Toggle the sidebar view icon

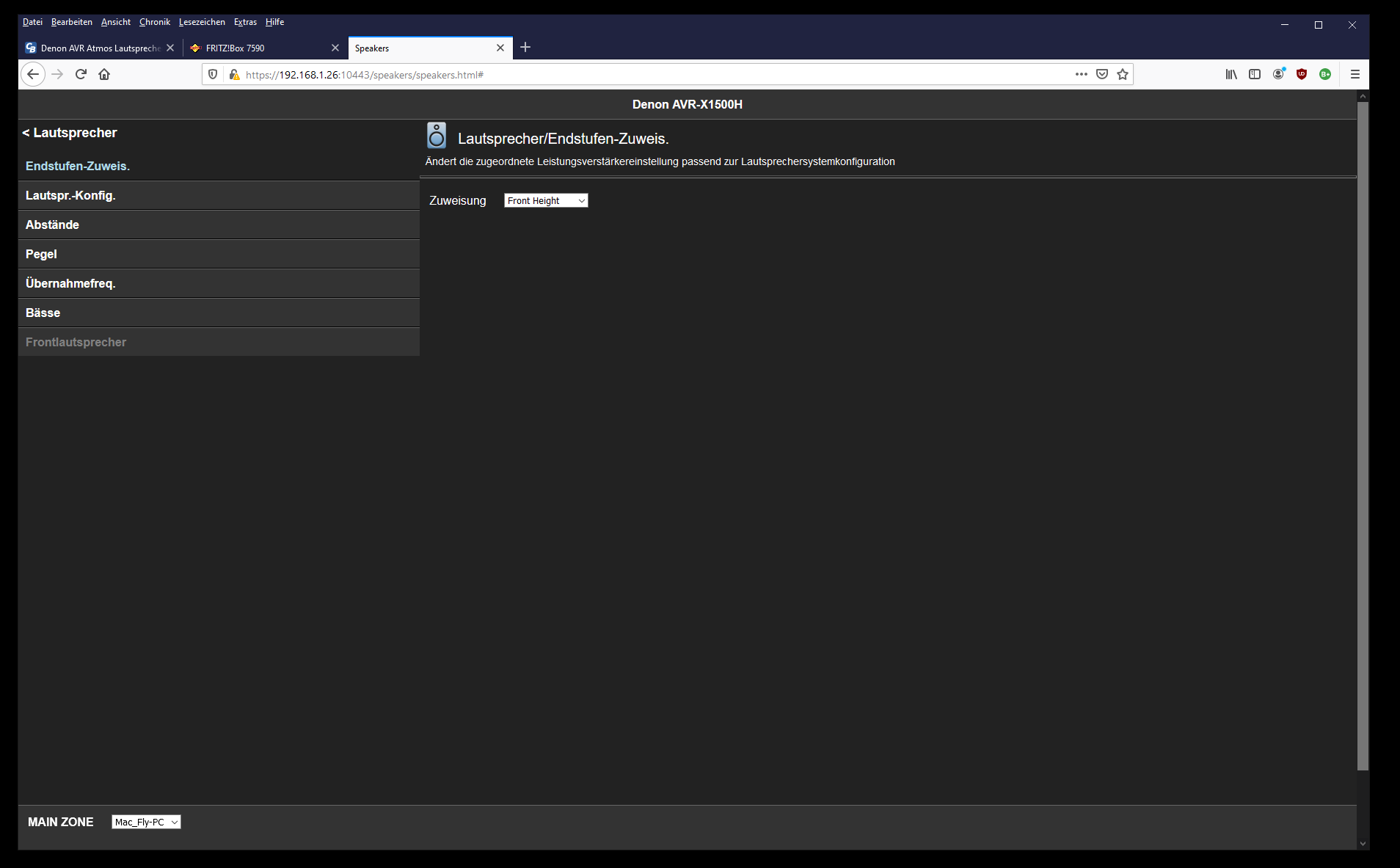coord(1255,74)
